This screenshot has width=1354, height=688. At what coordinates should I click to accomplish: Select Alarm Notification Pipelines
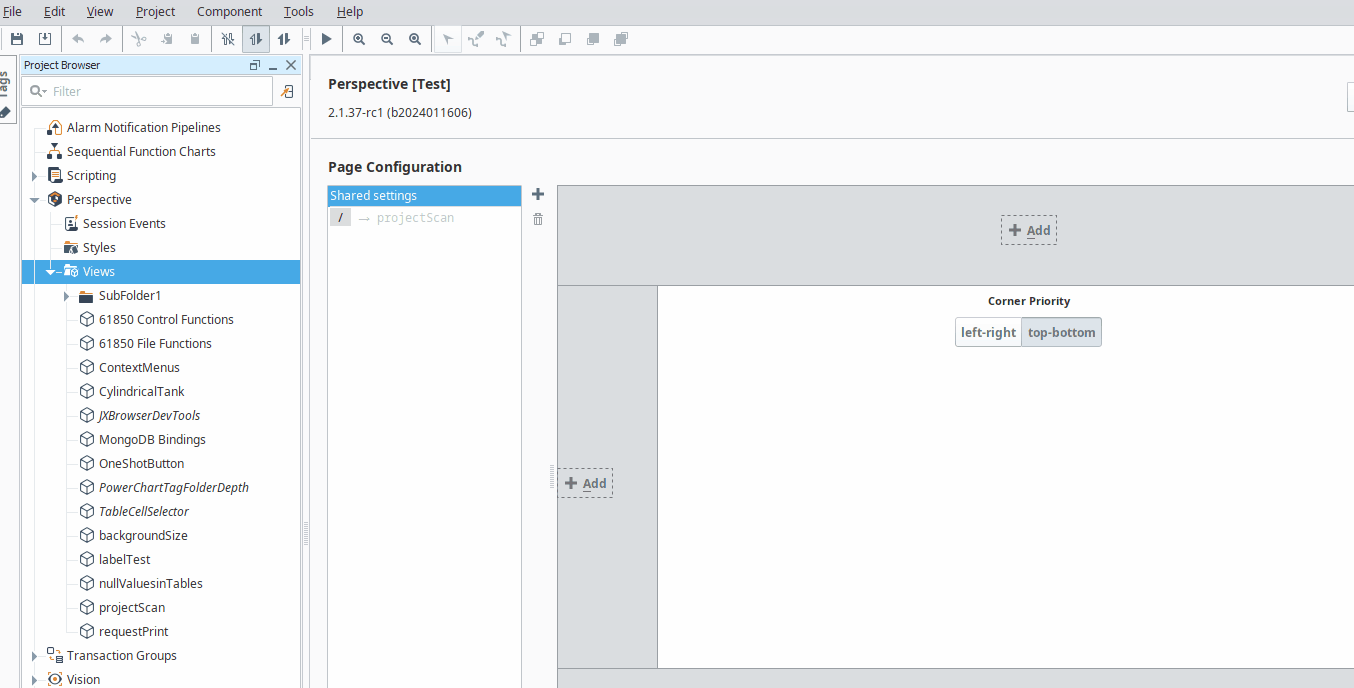(143, 128)
